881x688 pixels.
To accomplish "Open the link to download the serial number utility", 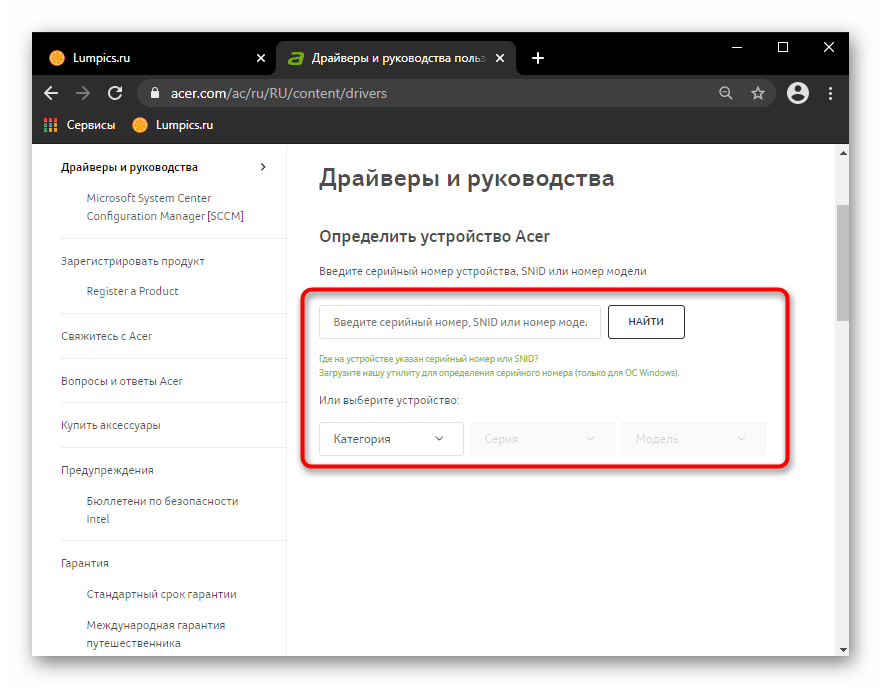I will pyautogui.click(x=499, y=373).
